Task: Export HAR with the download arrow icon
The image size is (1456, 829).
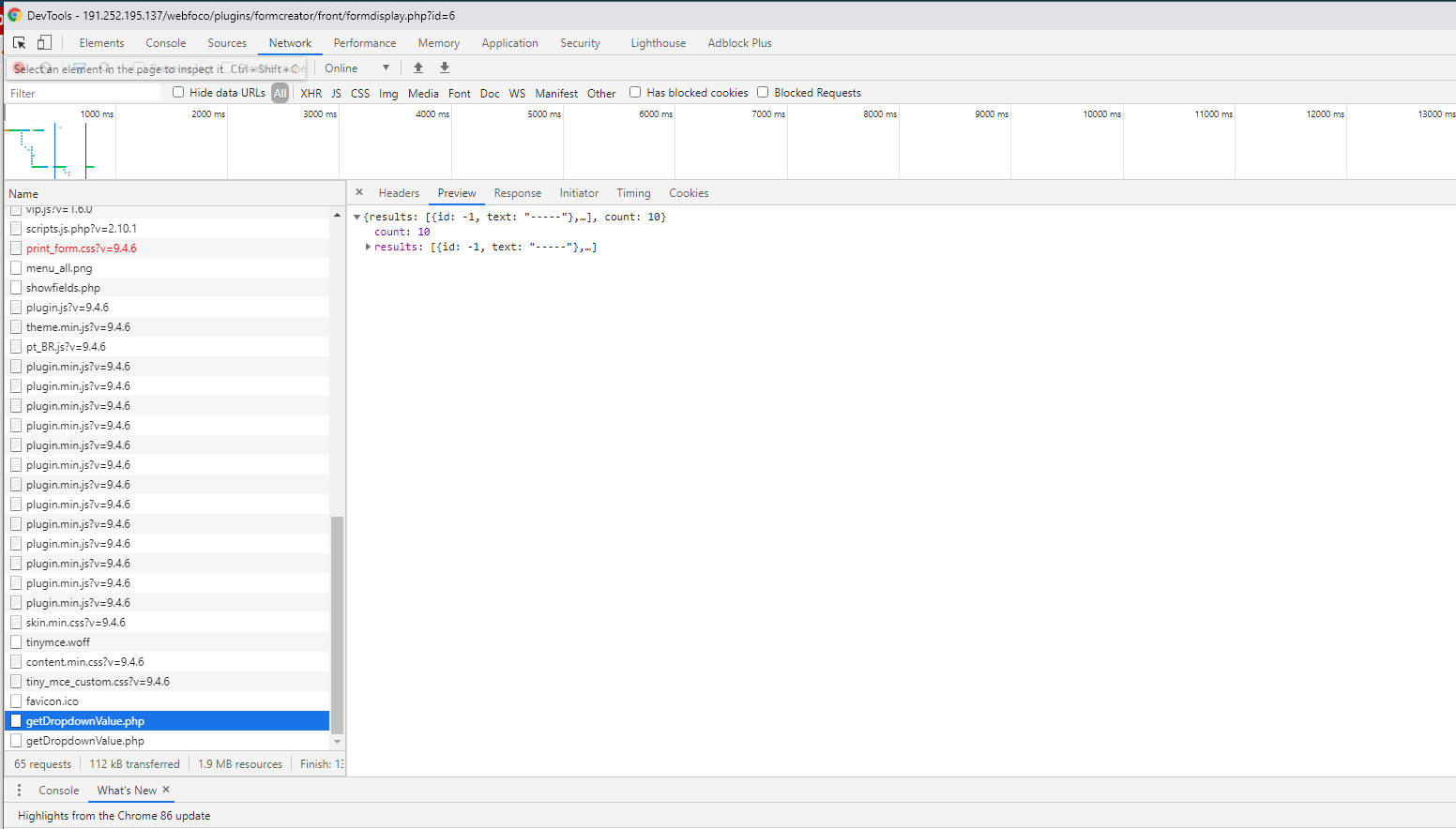Action: (444, 68)
